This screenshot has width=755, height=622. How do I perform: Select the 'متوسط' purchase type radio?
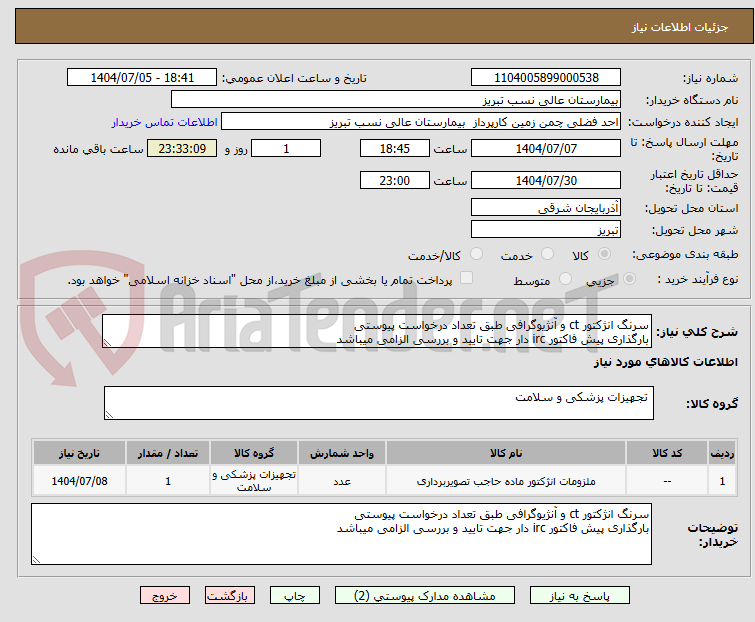click(x=565, y=279)
